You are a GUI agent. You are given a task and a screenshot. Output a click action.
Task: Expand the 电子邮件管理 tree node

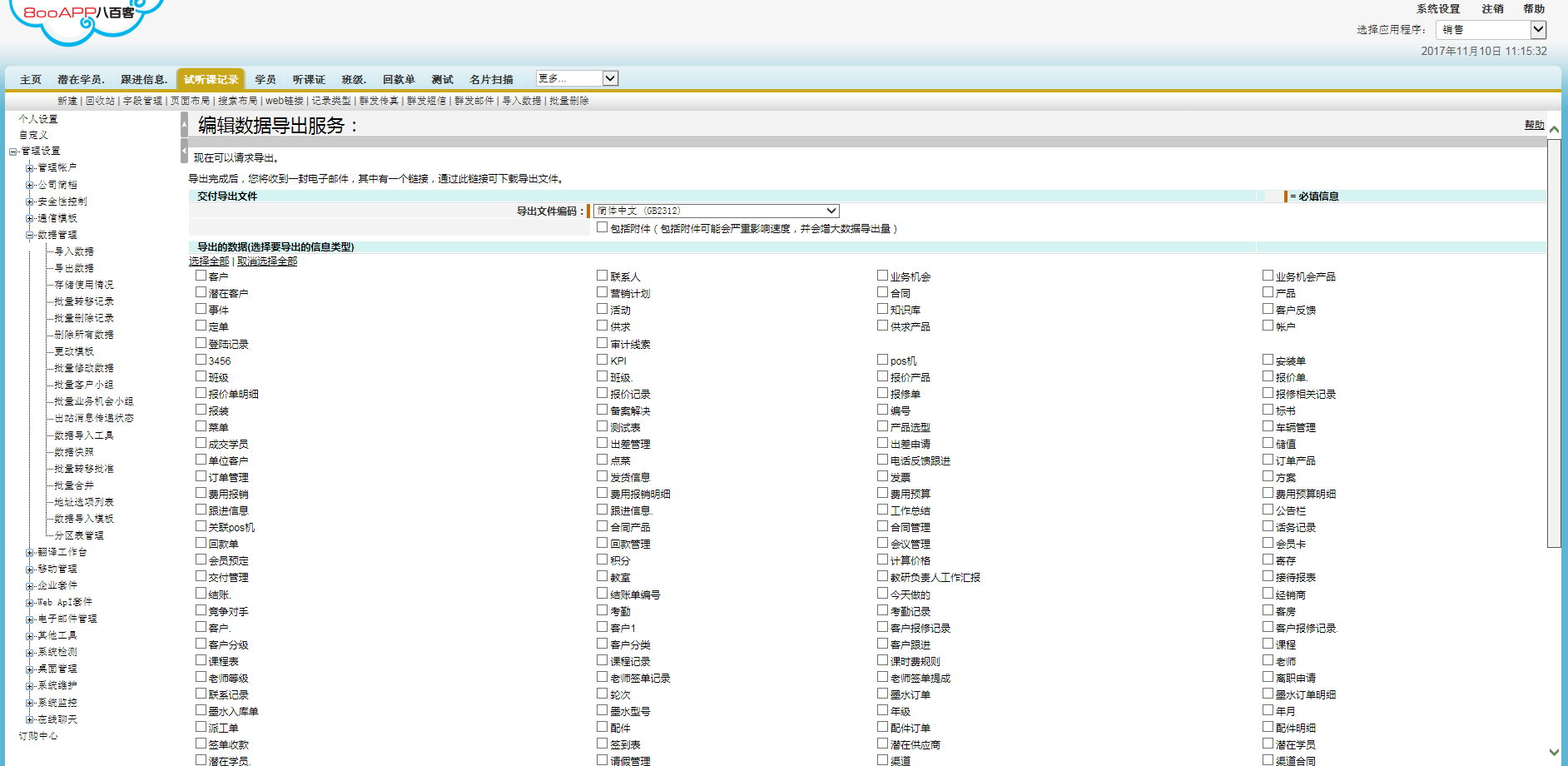30,619
